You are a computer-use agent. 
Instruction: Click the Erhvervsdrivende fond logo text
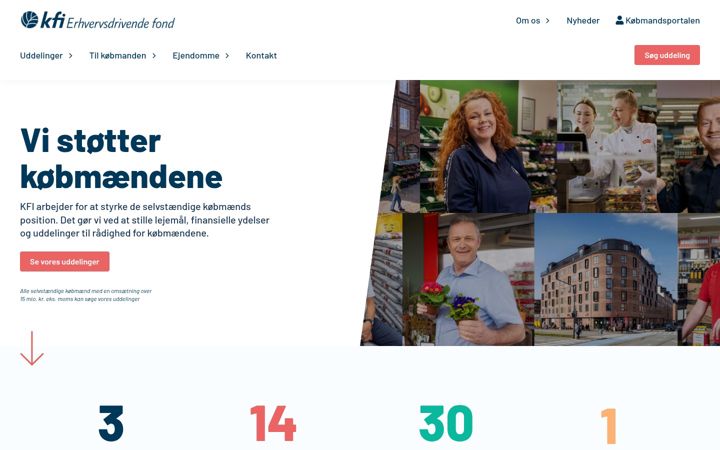tap(121, 23)
